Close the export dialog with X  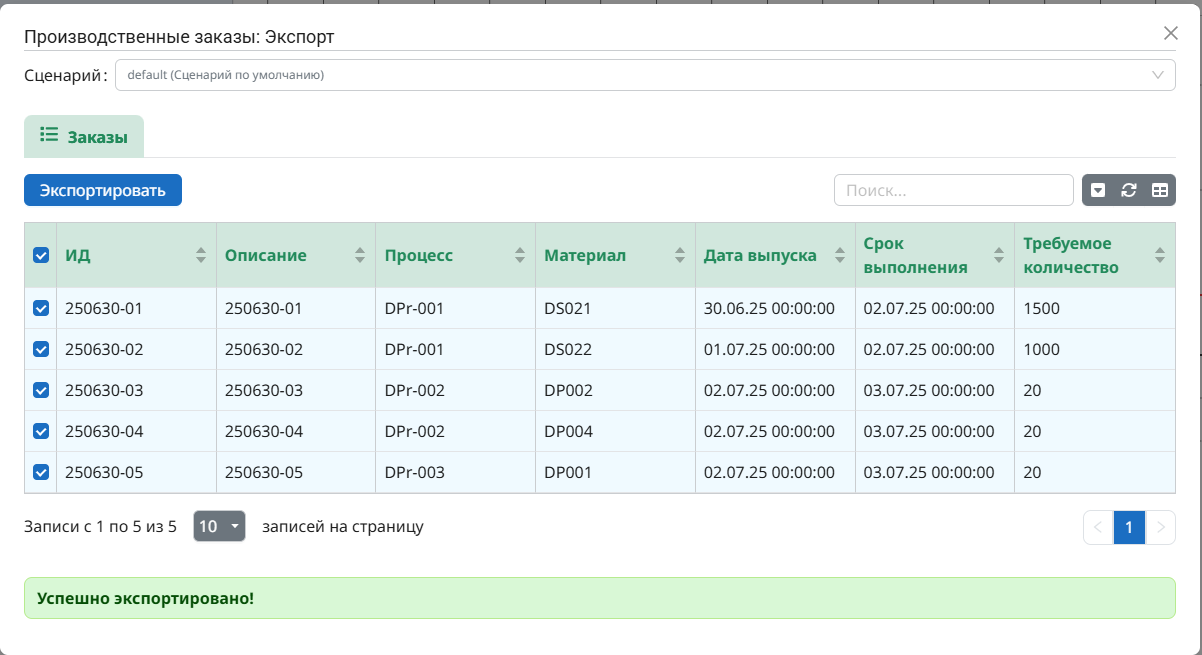click(1171, 33)
